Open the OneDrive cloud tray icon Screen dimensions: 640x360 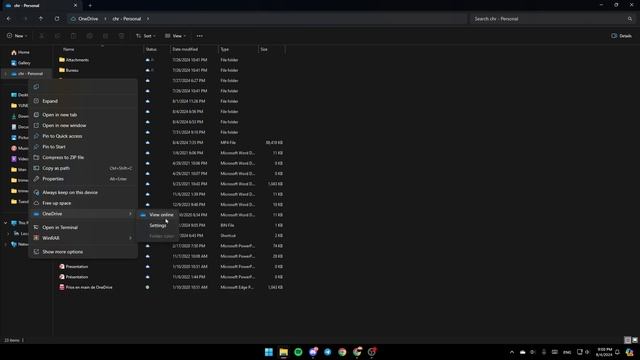(x=522, y=352)
